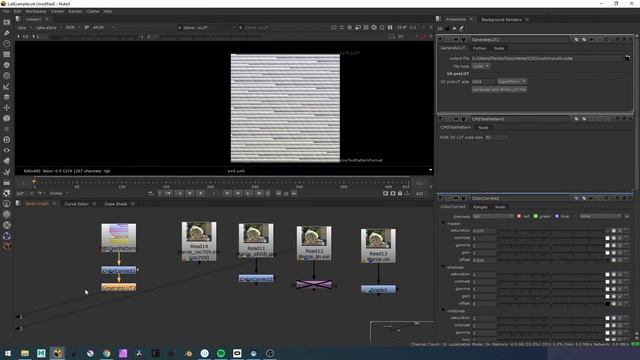Open the Channel nodes toolbar icon
The width and height of the screenshot is (640, 360).
[x=7, y=54]
